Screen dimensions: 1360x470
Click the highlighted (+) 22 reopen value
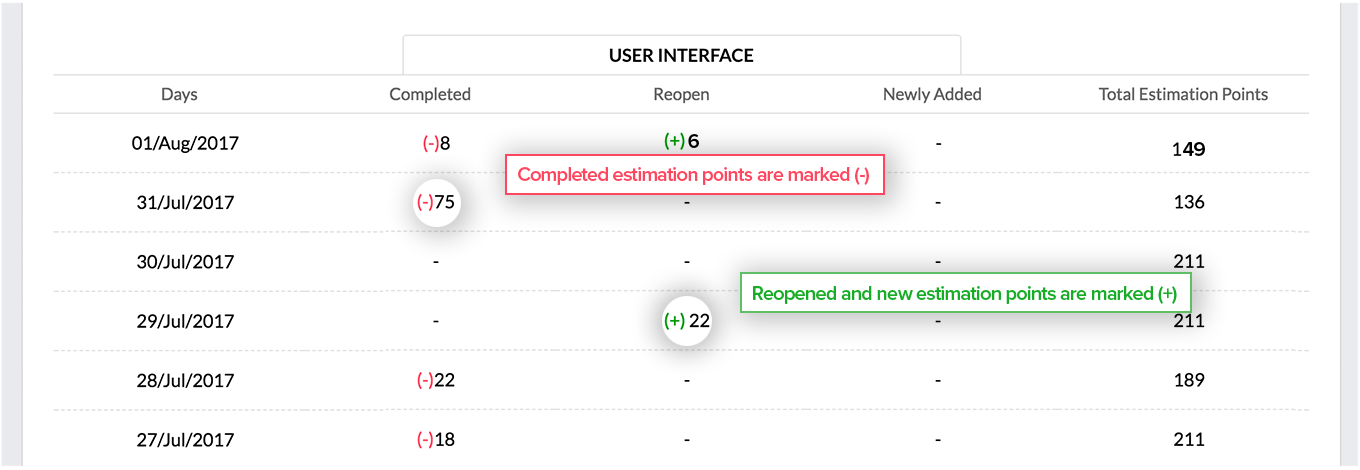687,321
